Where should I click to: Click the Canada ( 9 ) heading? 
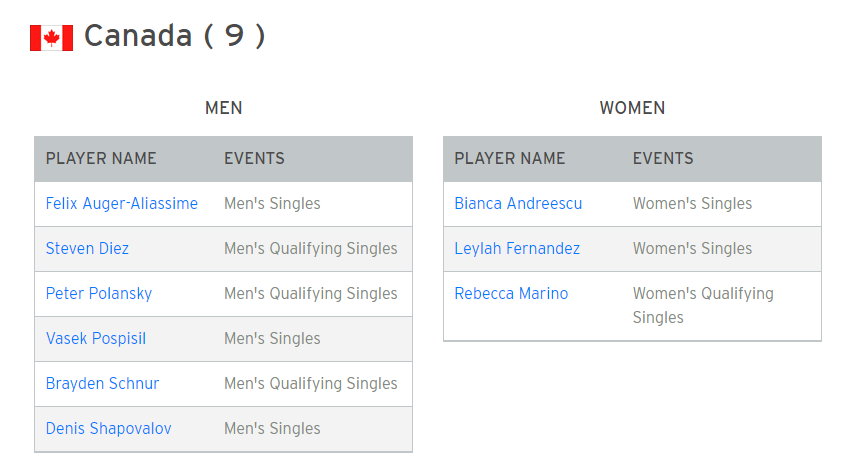pyautogui.click(x=174, y=36)
